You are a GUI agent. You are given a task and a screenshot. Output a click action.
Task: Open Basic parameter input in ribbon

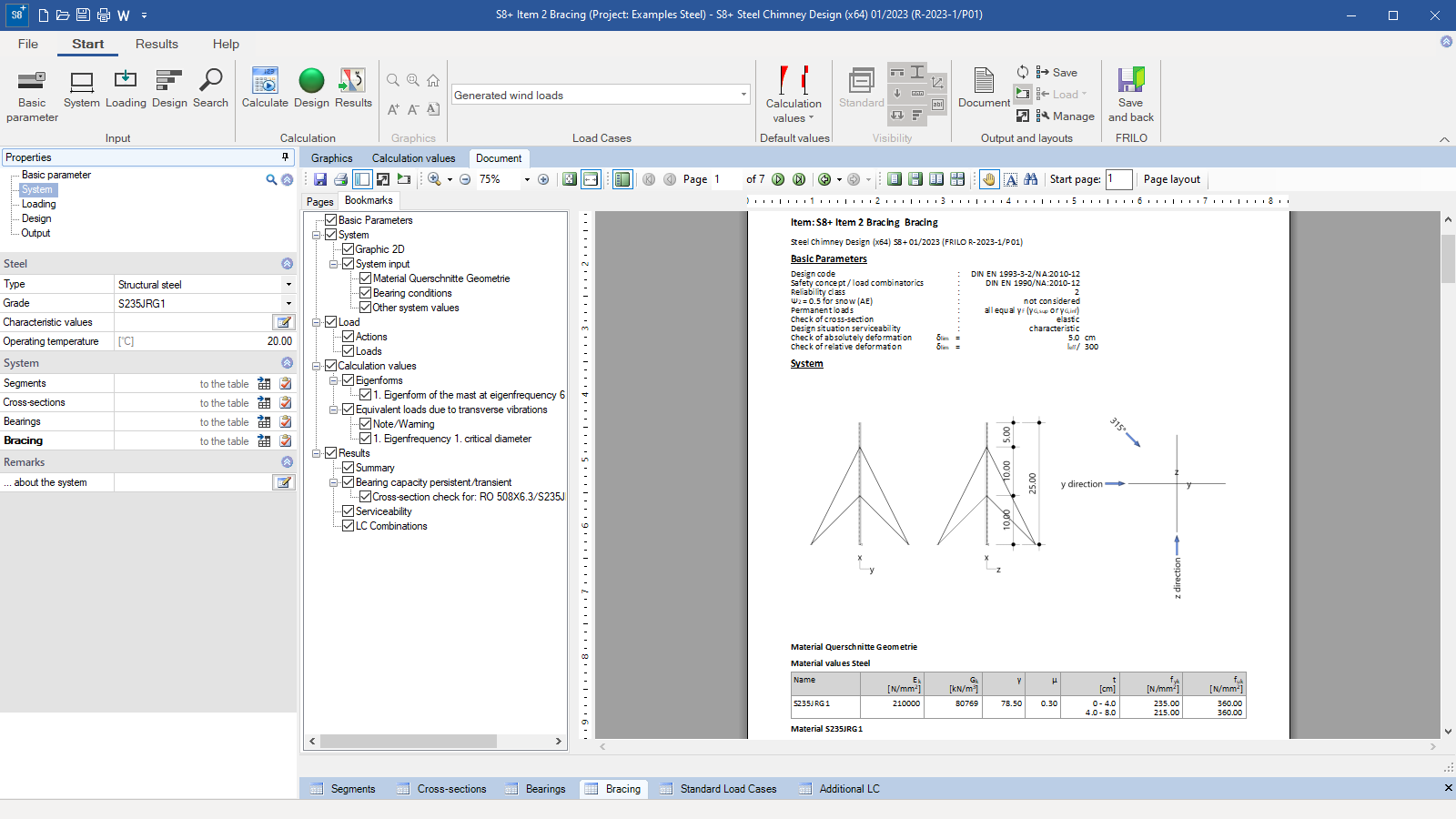(32, 95)
